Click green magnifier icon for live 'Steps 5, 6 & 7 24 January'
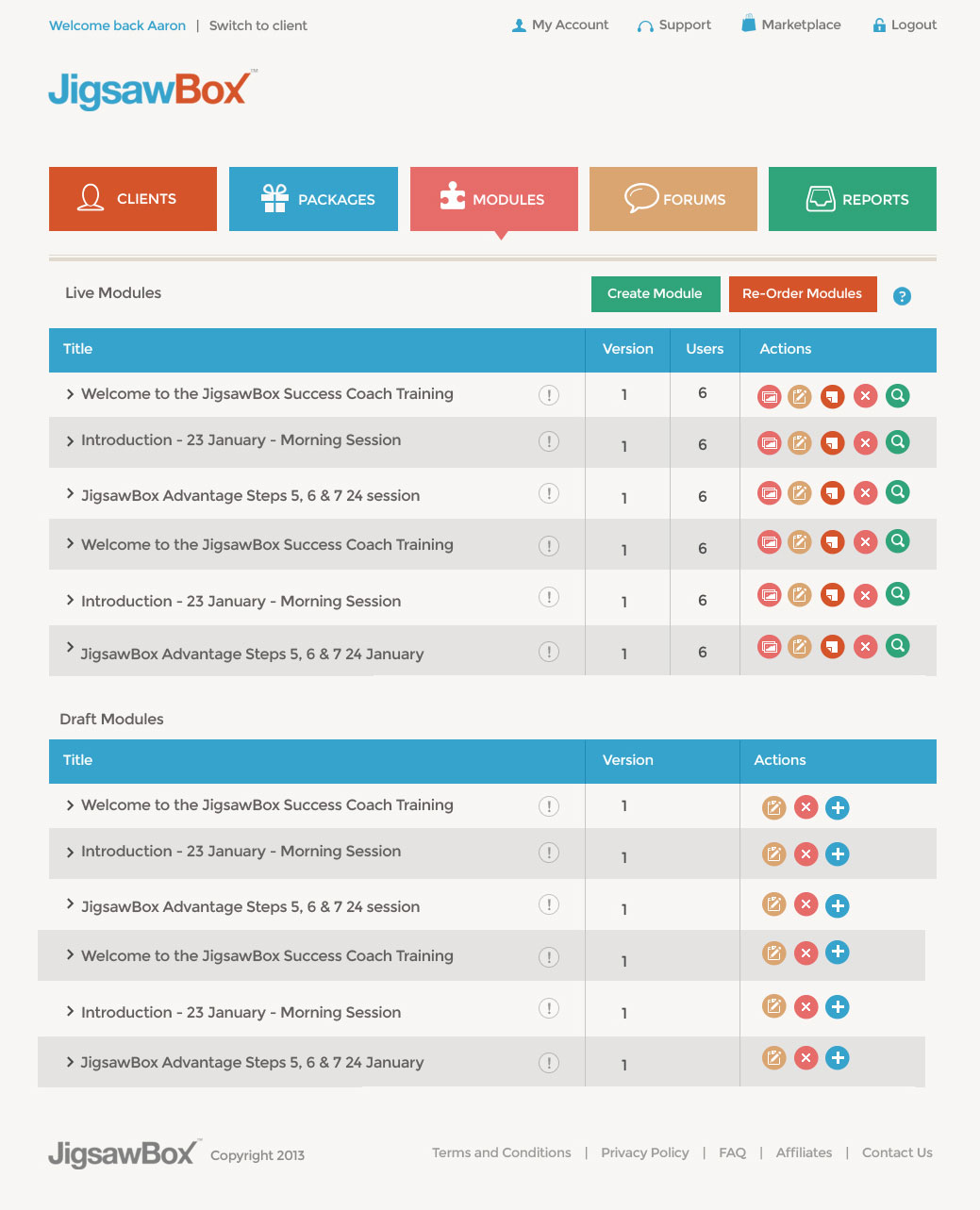 pyautogui.click(x=898, y=646)
